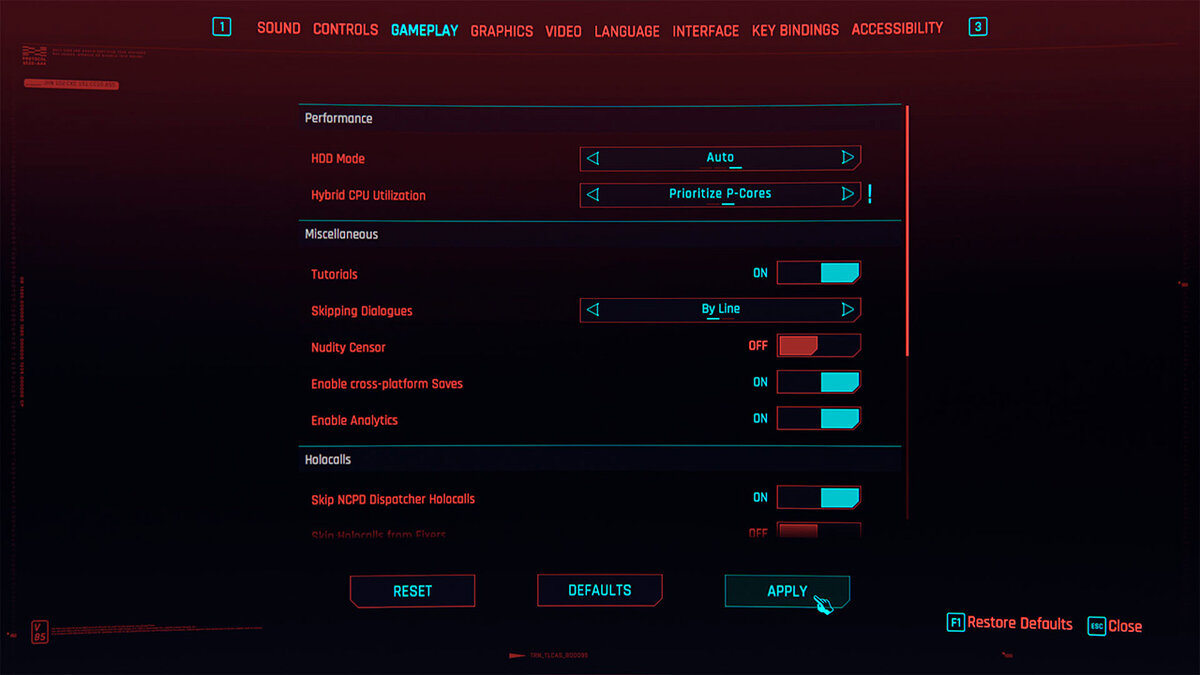Select previous HDD Mode option with left arrow
Image resolution: width=1200 pixels, height=675 pixels.
(x=593, y=158)
